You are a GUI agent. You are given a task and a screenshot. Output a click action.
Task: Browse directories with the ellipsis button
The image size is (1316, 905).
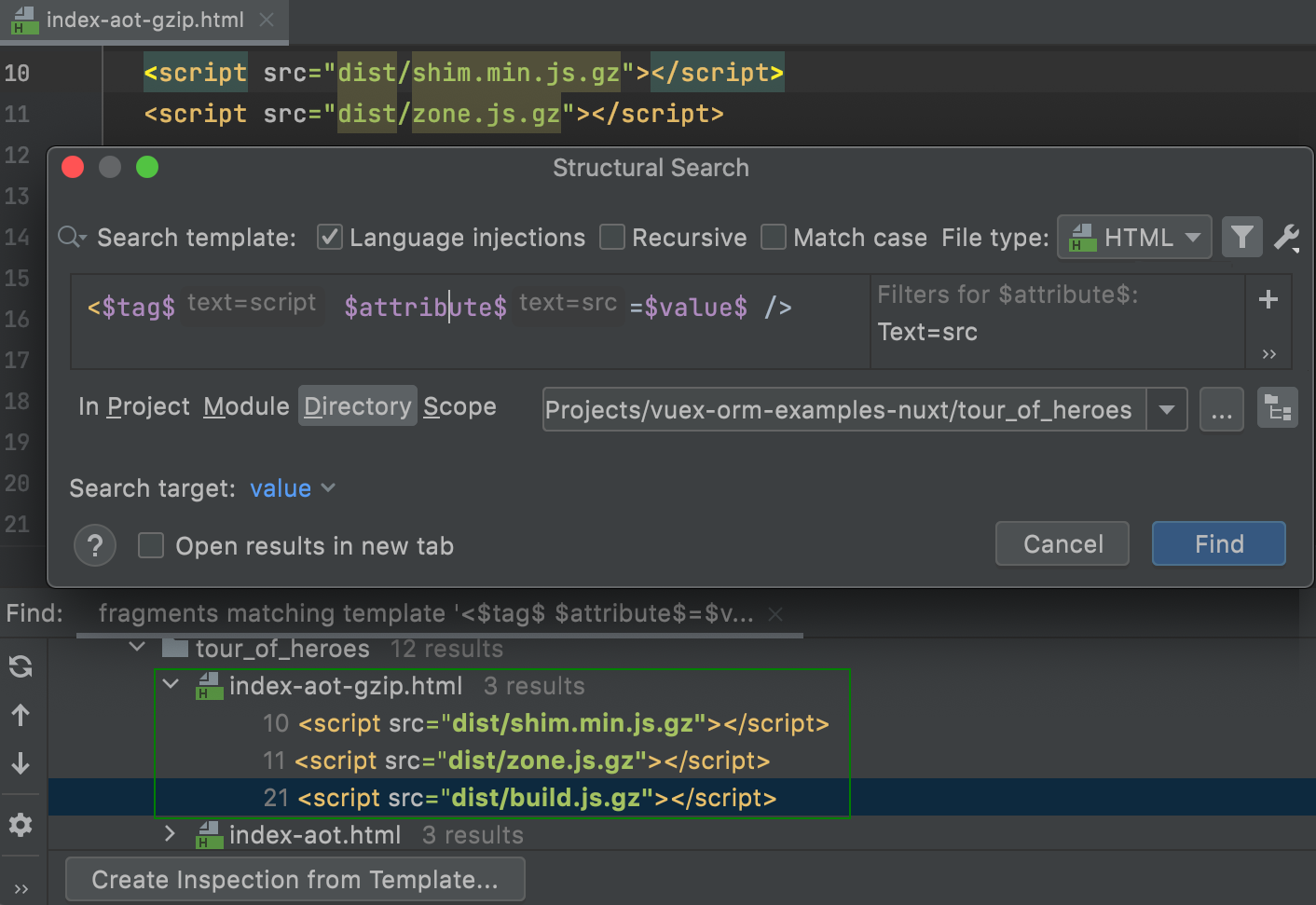[1221, 409]
